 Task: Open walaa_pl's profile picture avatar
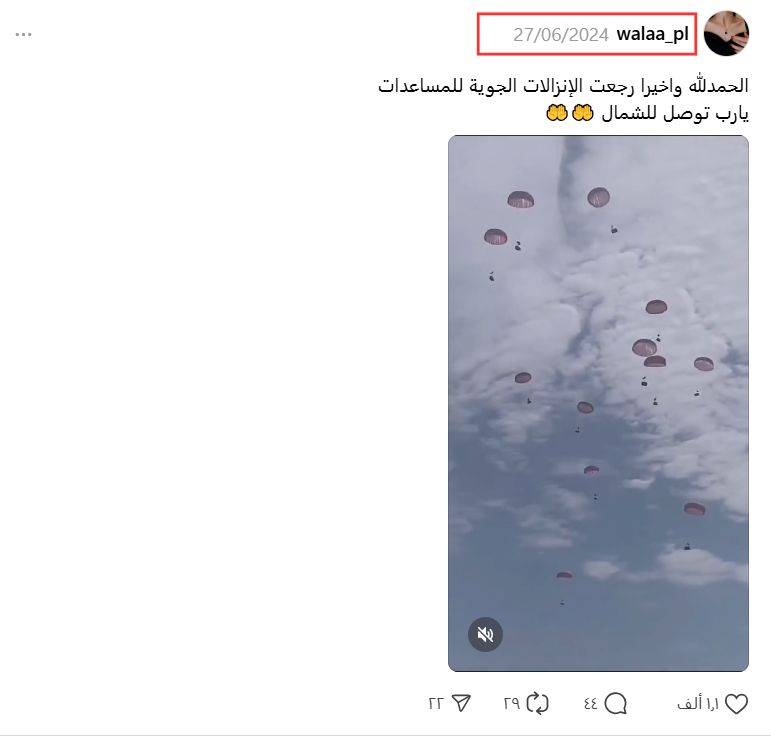point(726,33)
